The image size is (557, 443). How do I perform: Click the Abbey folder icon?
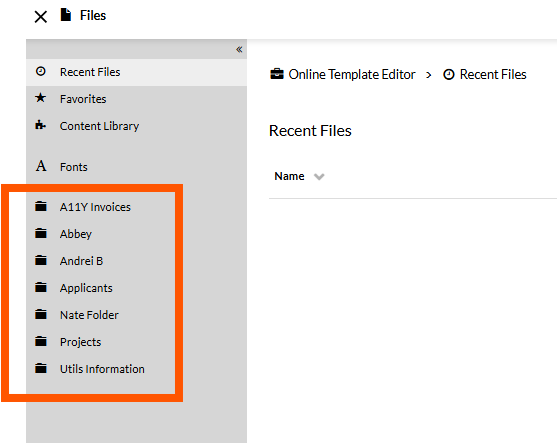pyautogui.click(x=41, y=233)
